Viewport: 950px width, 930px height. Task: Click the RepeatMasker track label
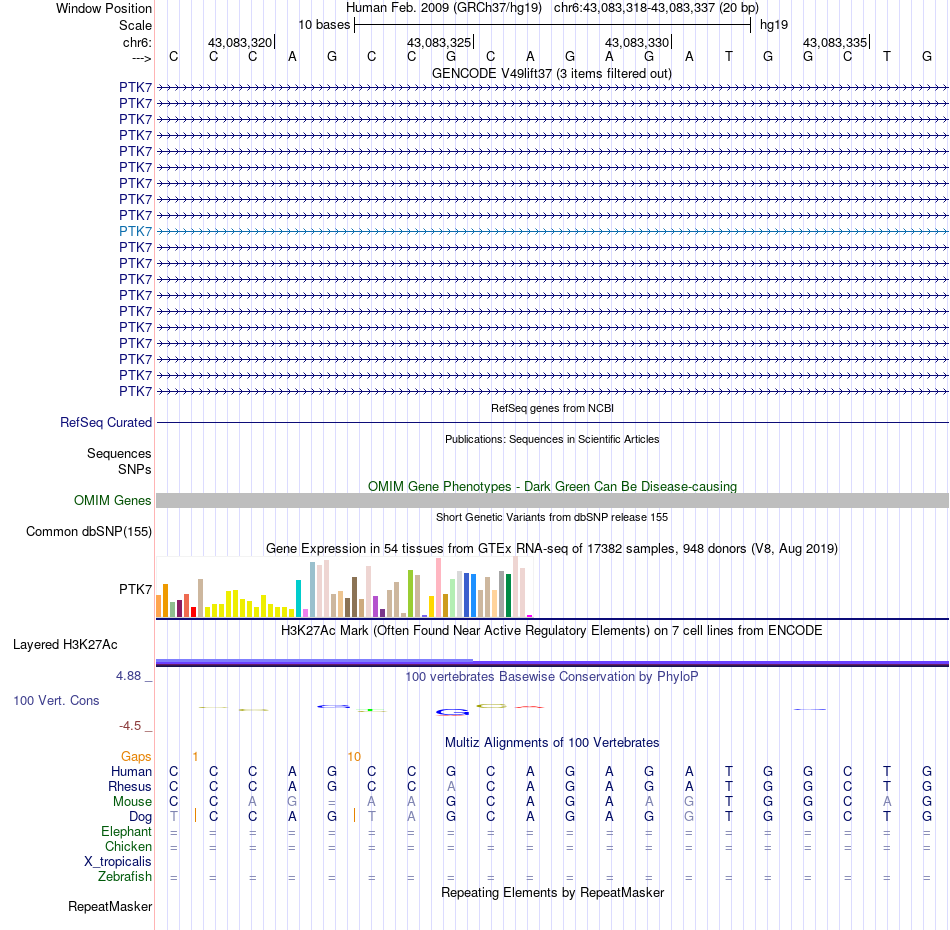pyautogui.click(x=110, y=906)
